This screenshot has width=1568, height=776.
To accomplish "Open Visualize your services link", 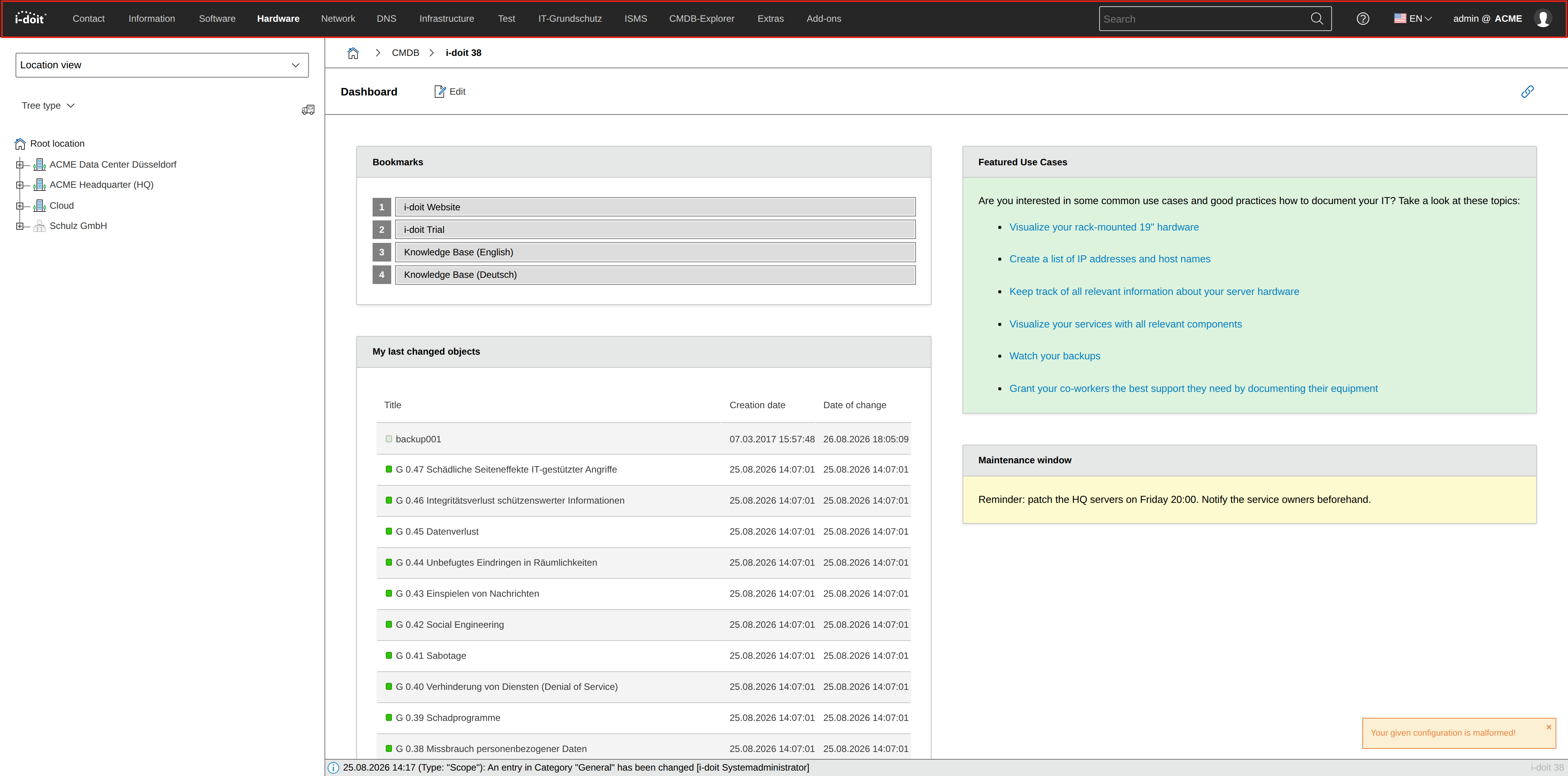I will (1126, 324).
